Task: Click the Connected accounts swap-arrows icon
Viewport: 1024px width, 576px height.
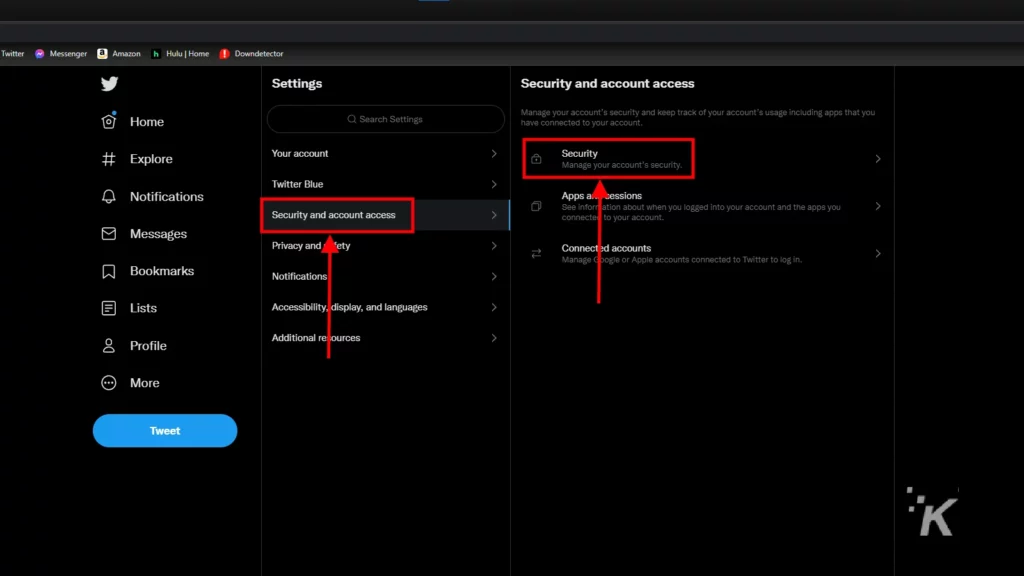Action: (x=536, y=253)
